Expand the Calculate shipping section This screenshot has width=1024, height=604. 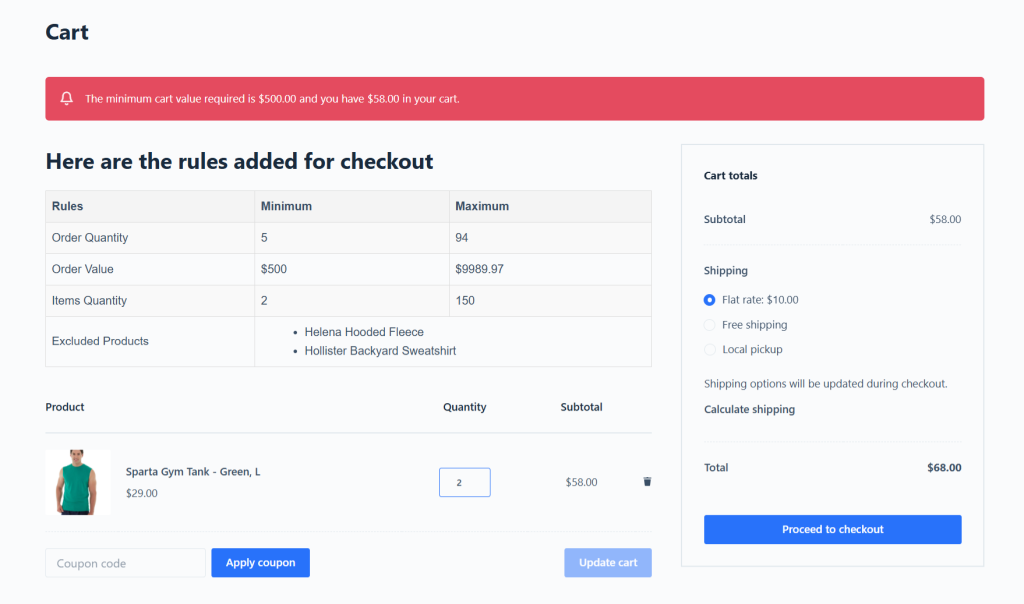point(749,410)
